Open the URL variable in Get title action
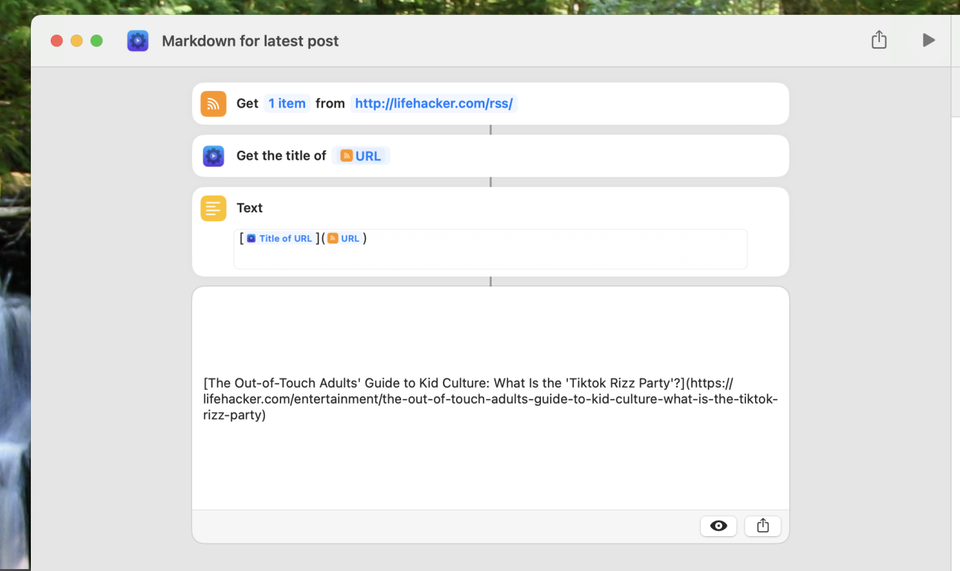The width and height of the screenshot is (960, 571). [361, 156]
